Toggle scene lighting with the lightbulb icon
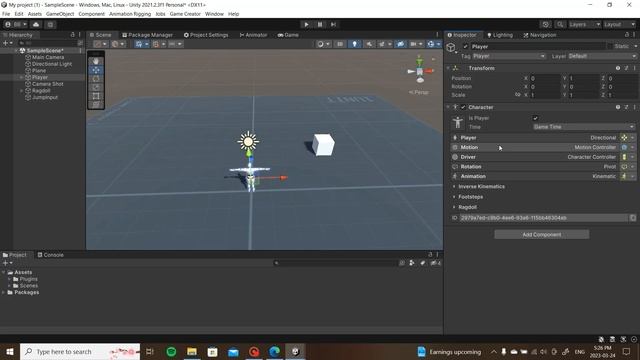The height and width of the screenshot is (360, 640). pyautogui.click(x=354, y=44)
